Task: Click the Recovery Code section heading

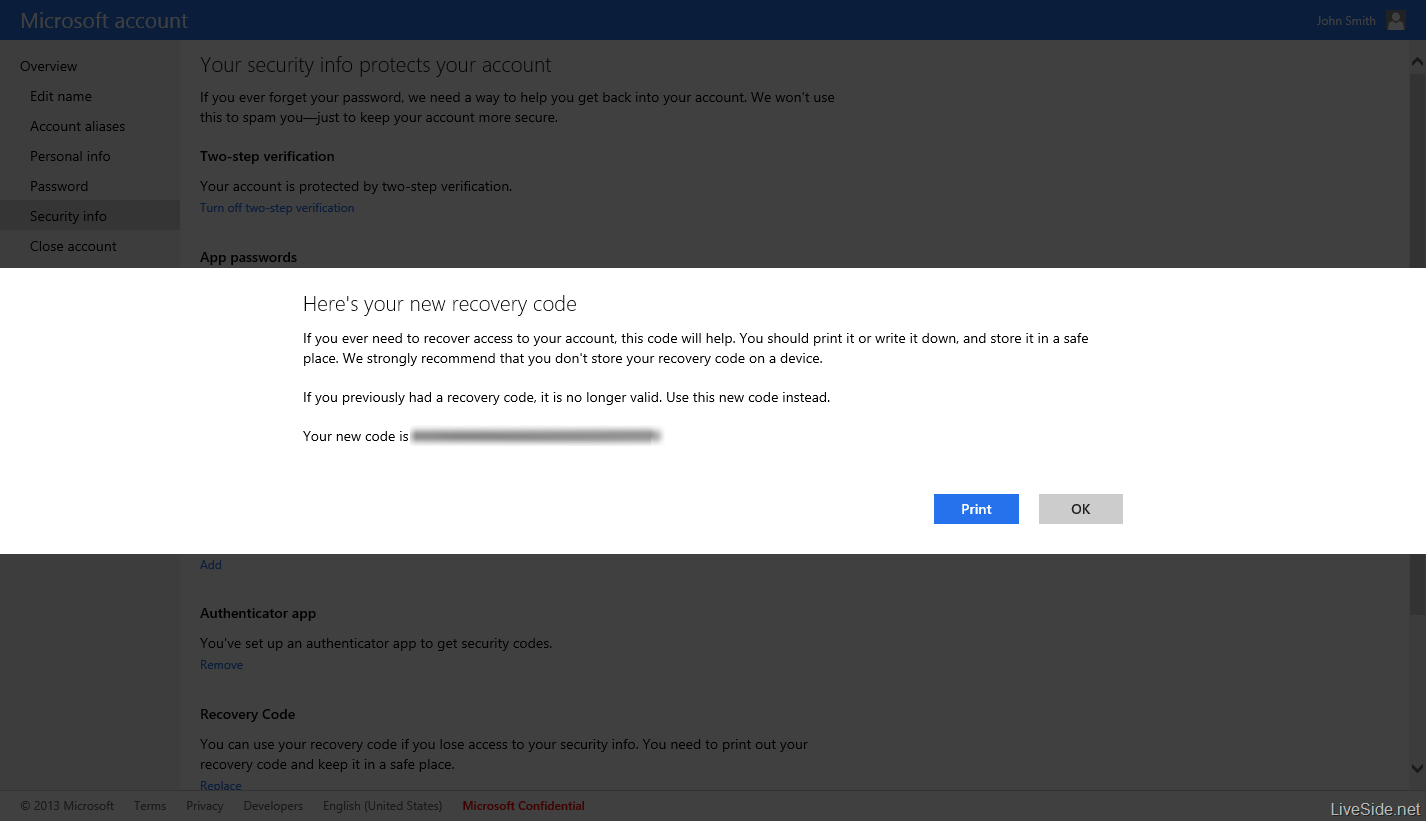Action: point(247,715)
